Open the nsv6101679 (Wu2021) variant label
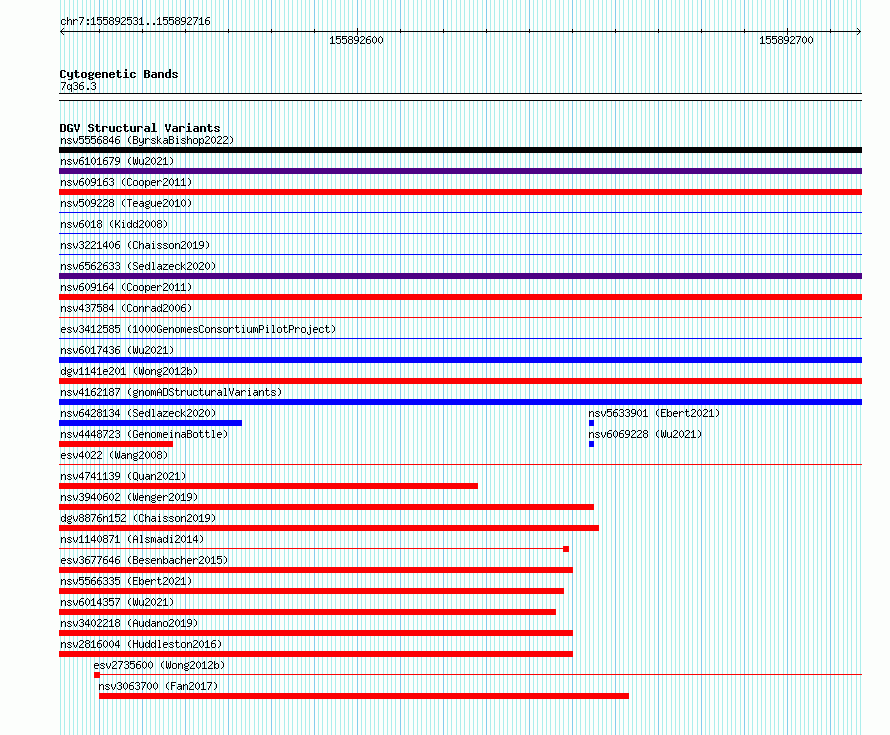Viewport: 890px width, 735px height. point(117,161)
